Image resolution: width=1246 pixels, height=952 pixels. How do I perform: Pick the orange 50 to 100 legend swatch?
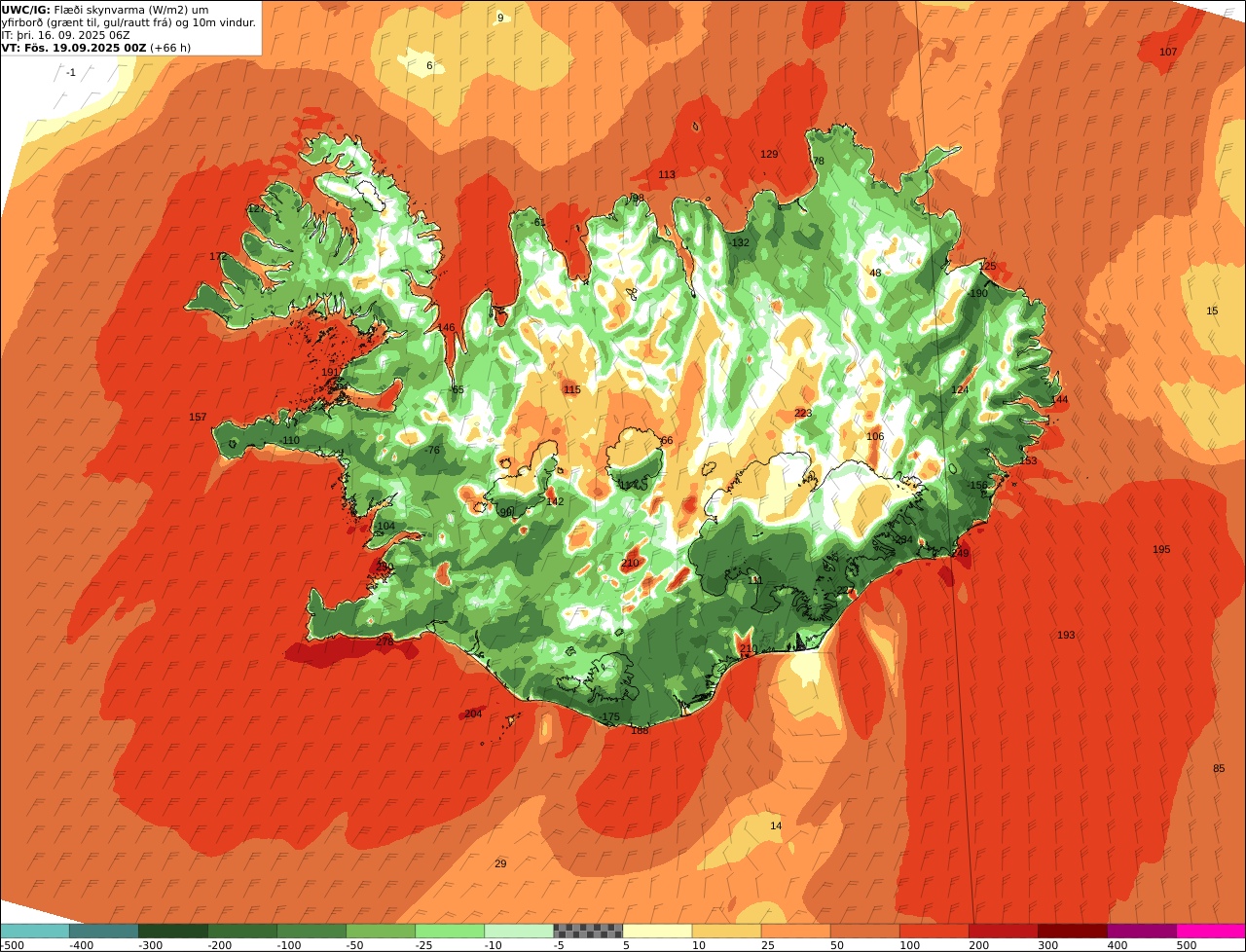point(864,931)
